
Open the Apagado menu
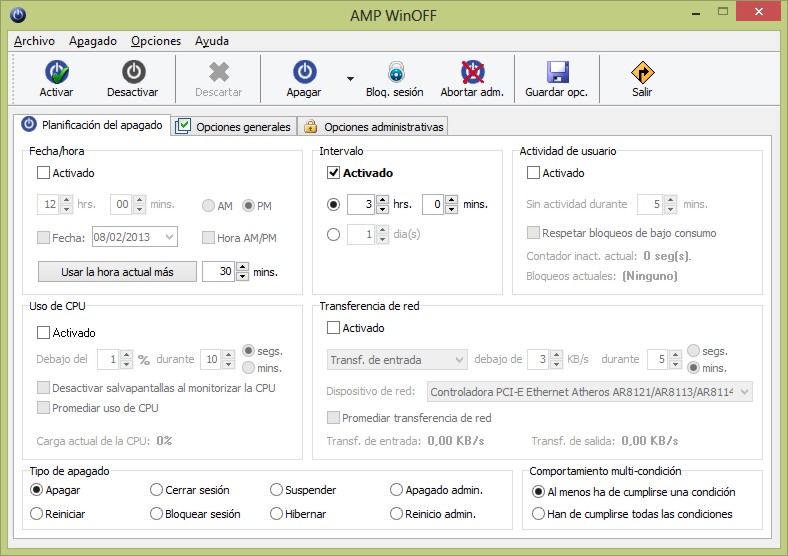coord(93,41)
